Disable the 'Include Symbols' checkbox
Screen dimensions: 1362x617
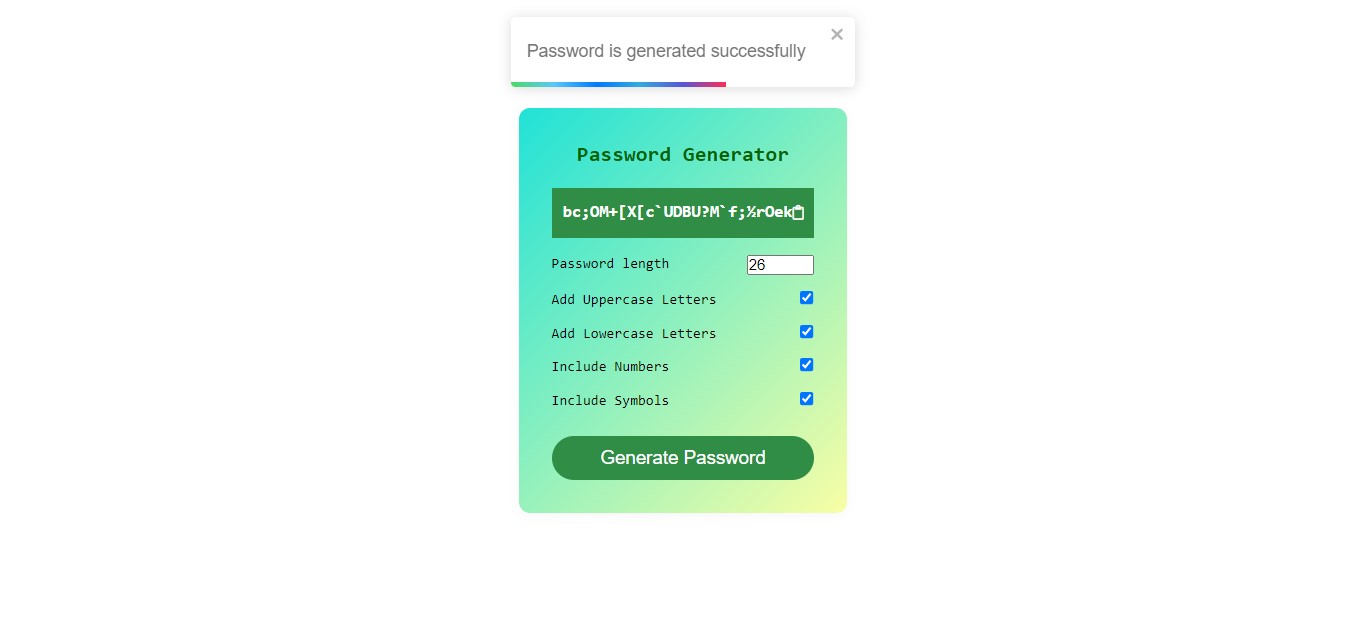coord(806,398)
